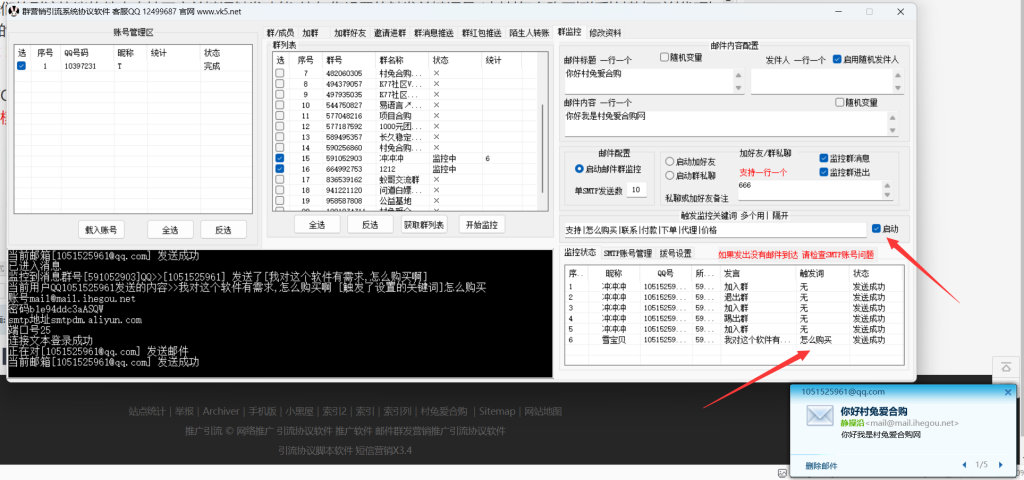Image resolution: width=1024 pixels, height=480 pixels.
Task: Open the SMTP账号管理 tab
Action: click(x=627, y=253)
